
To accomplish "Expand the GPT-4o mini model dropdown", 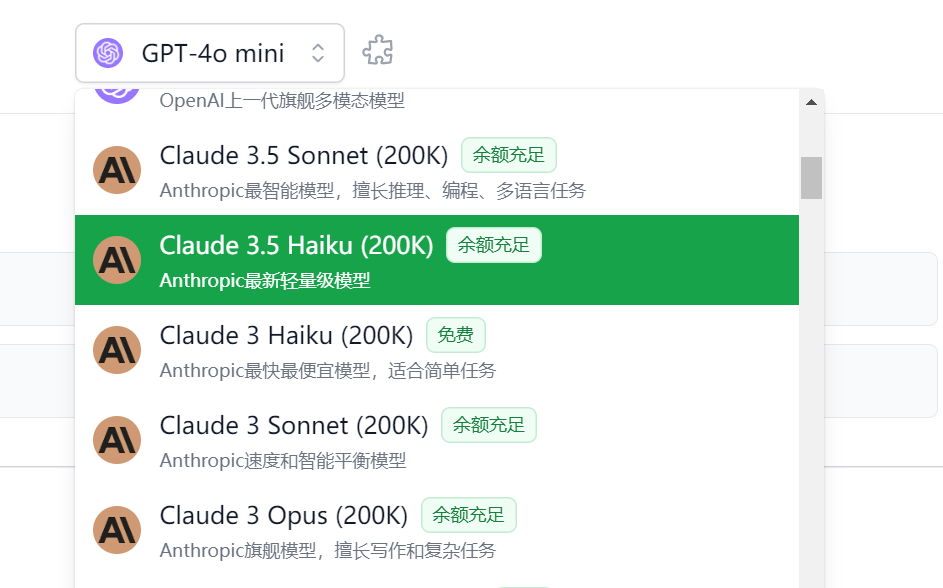I will 210,53.
